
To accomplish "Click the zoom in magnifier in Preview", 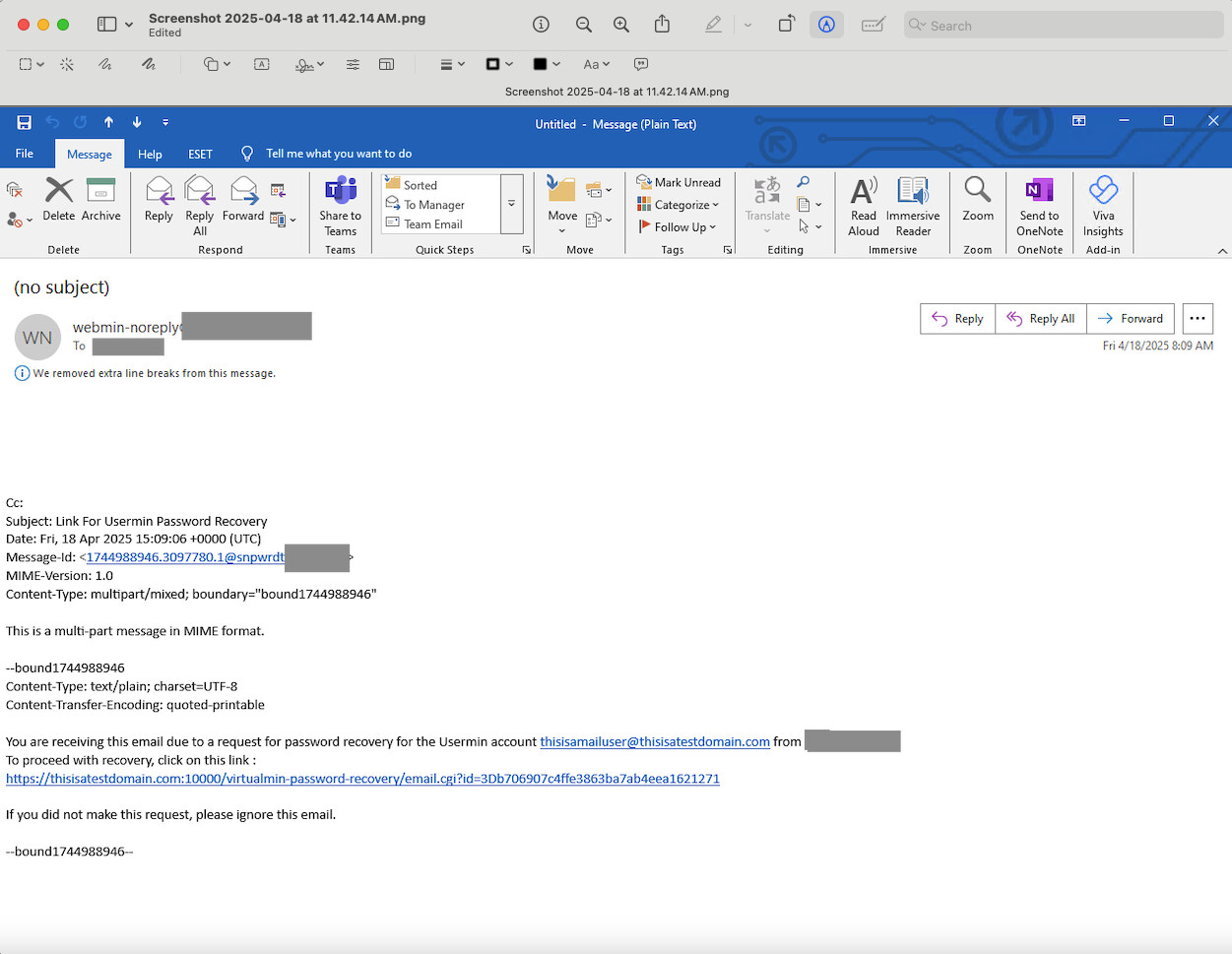I will [621, 25].
